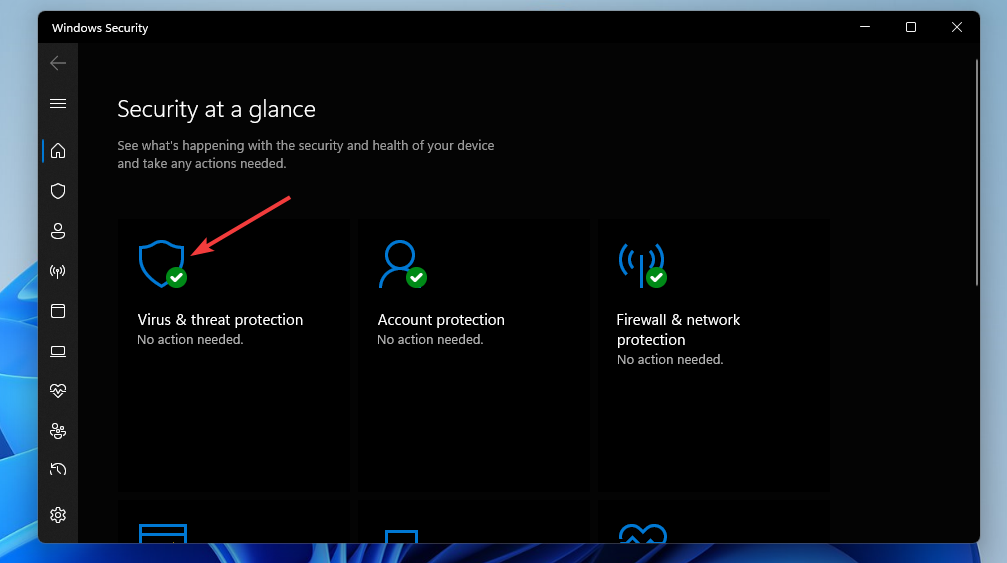Image resolution: width=1007 pixels, height=563 pixels.
Task: Open Account protection title link
Action: (441, 320)
